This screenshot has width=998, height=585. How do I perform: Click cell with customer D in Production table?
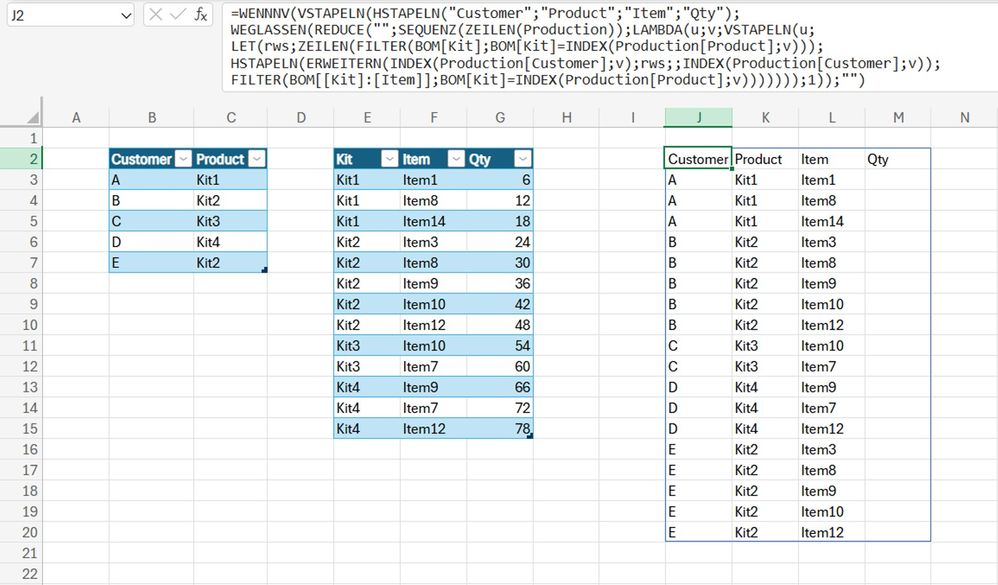pyautogui.click(x=151, y=242)
